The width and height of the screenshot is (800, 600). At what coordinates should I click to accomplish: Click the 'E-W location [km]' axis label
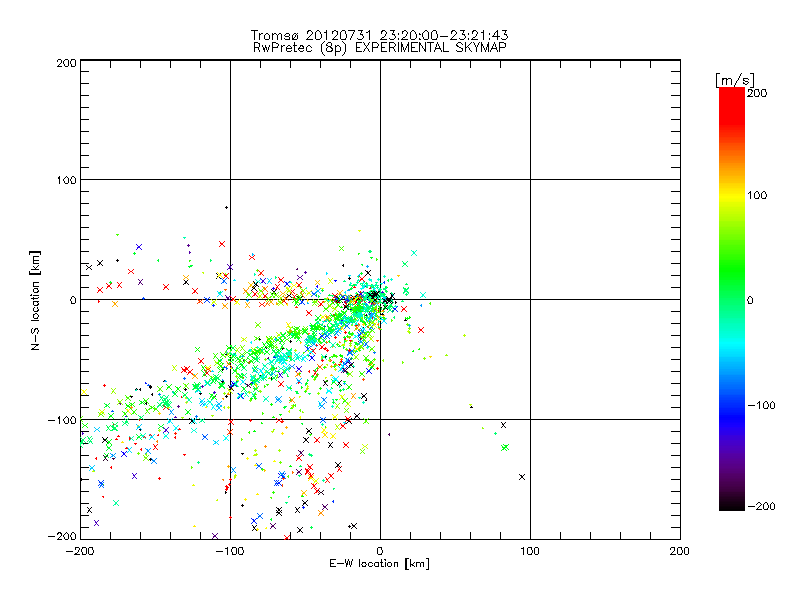(379, 564)
